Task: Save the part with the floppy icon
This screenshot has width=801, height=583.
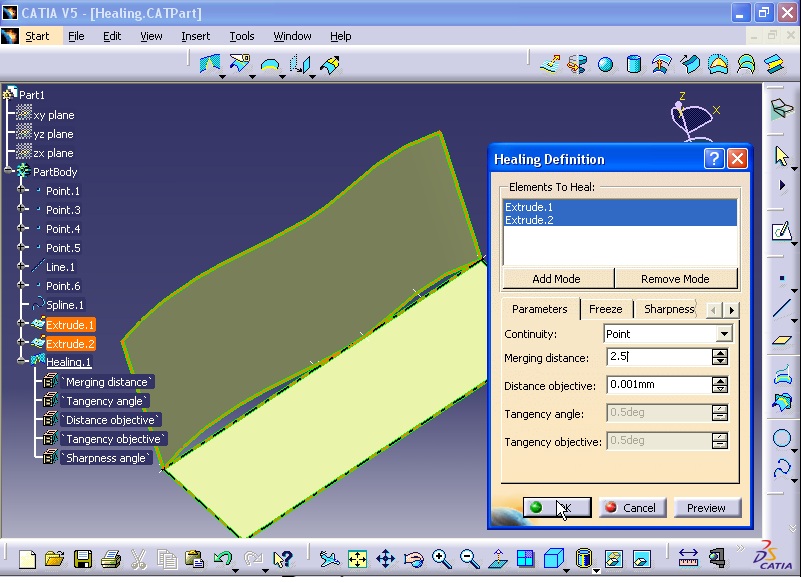Action: 83,559
